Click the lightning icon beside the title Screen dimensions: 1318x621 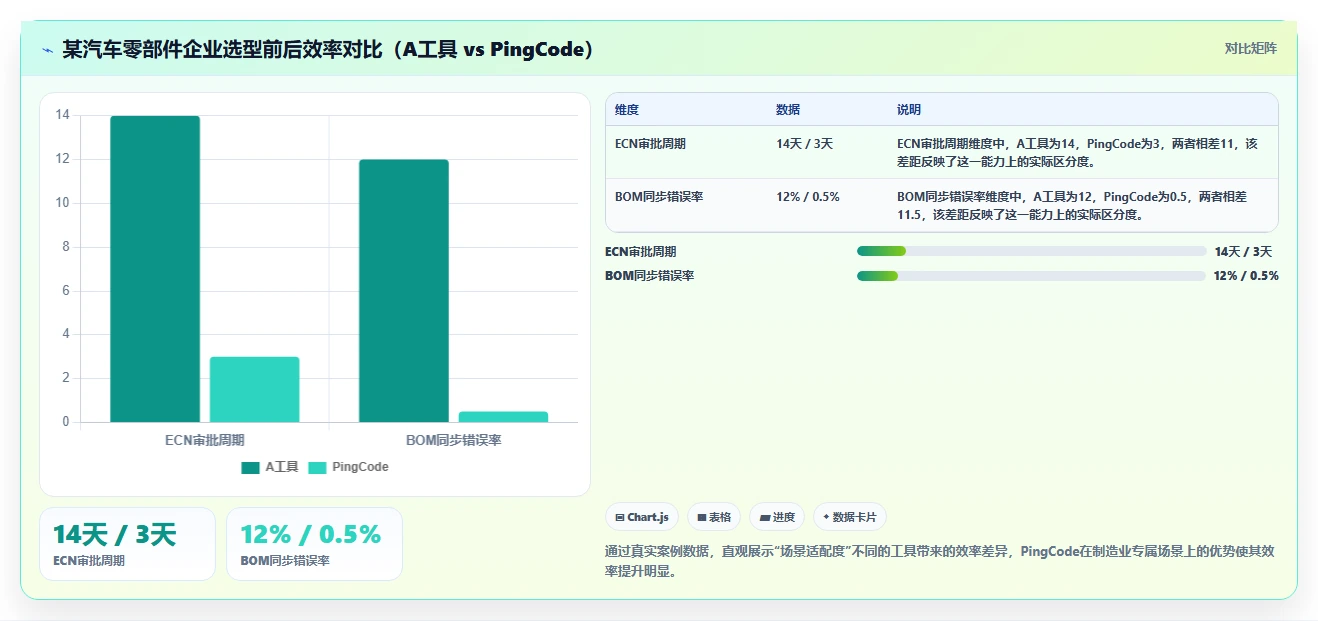click(x=47, y=50)
